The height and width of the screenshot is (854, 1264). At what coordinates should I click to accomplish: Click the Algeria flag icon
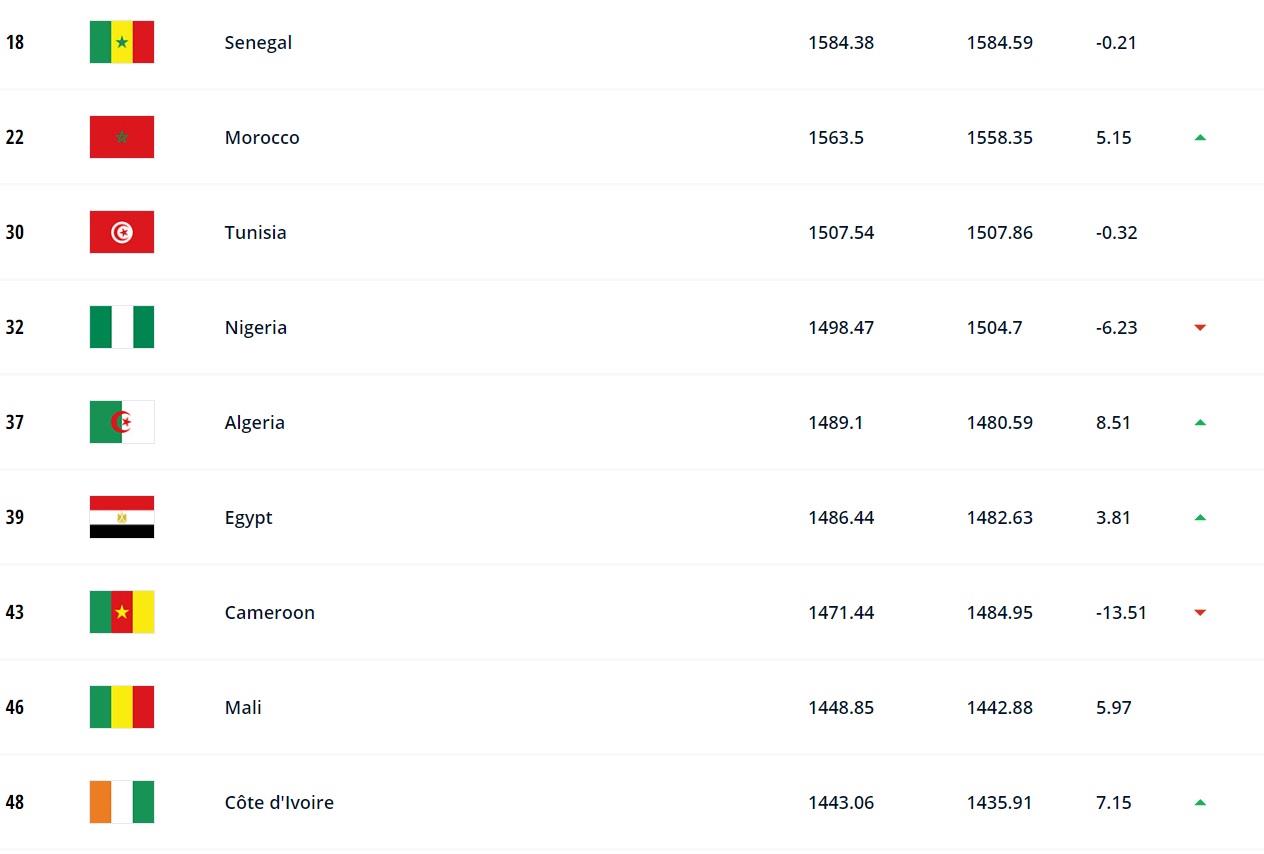122,422
